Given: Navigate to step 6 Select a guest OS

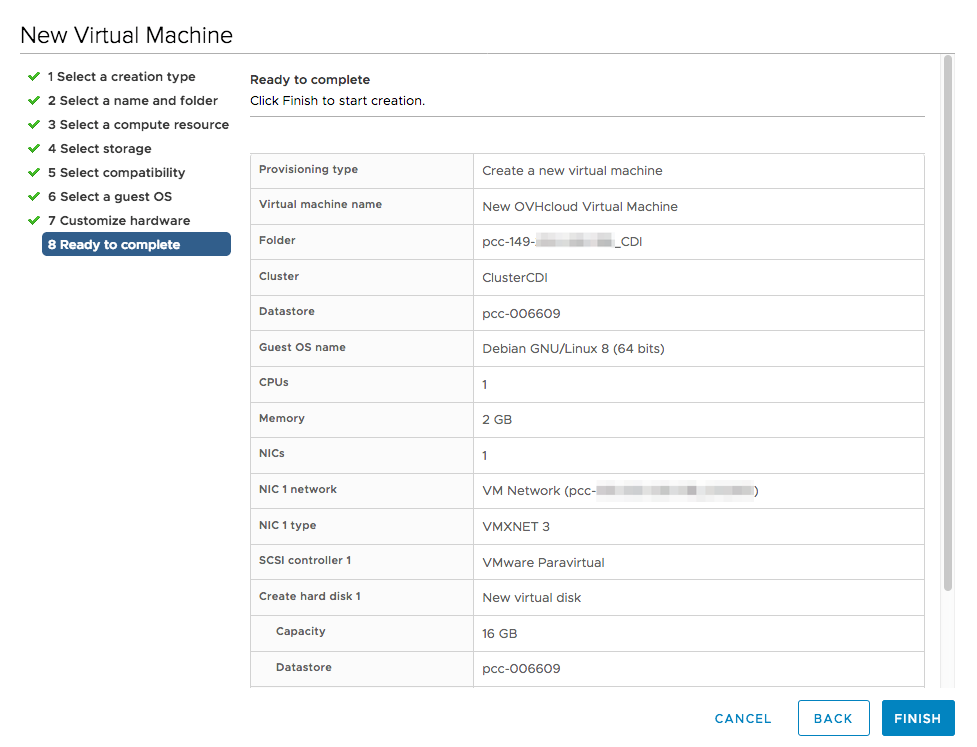Looking at the screenshot, I should [109, 197].
